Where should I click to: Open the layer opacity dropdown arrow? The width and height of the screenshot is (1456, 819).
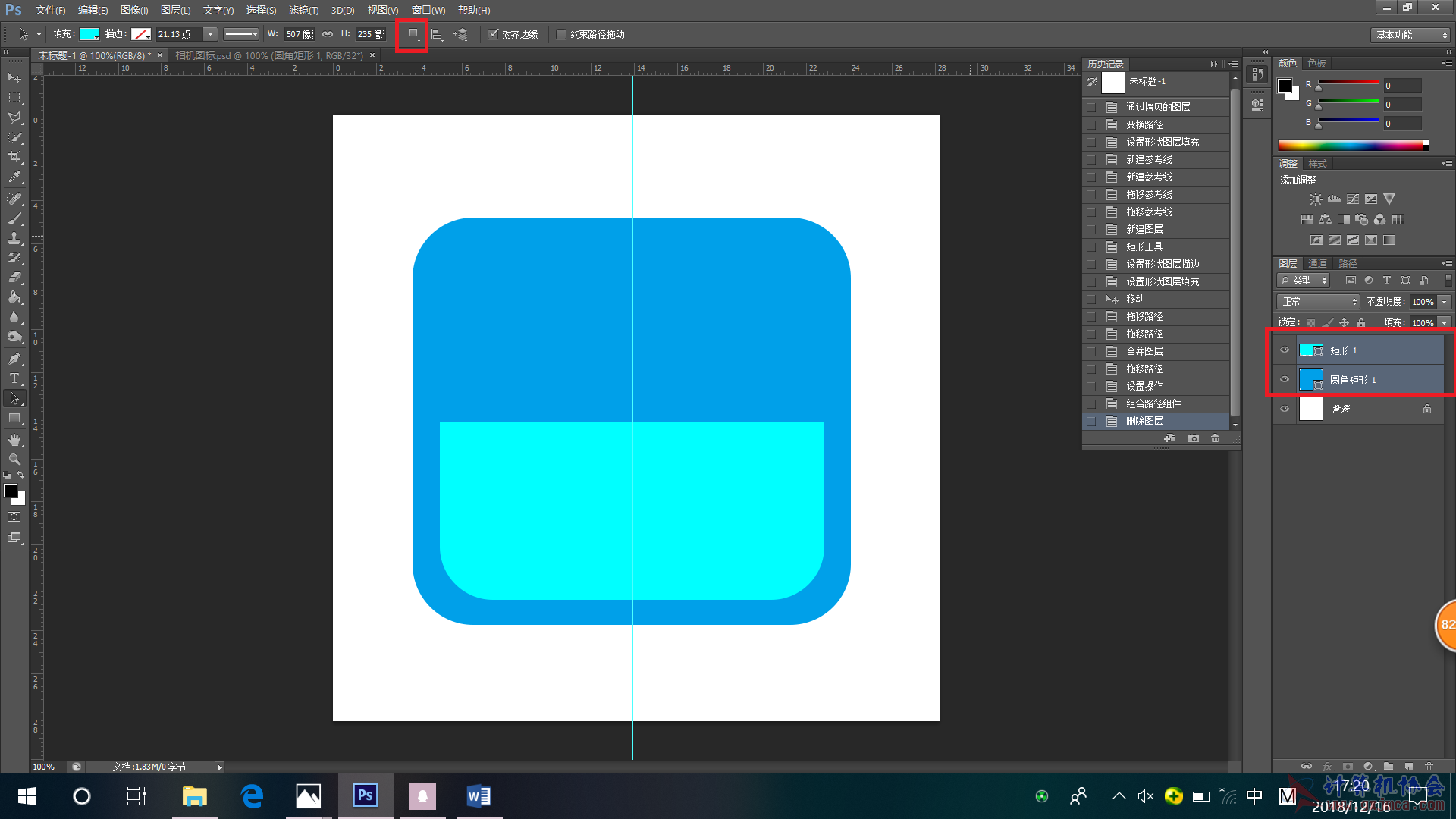(1445, 302)
